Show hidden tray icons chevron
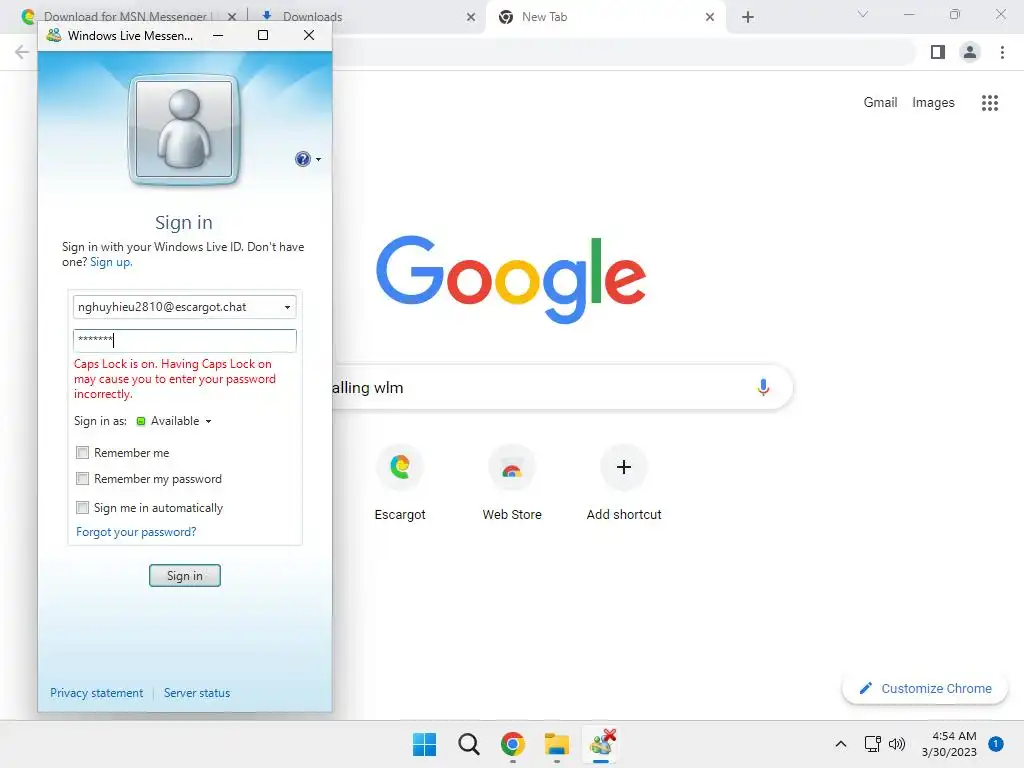Viewport: 1024px width, 768px height. click(841, 744)
